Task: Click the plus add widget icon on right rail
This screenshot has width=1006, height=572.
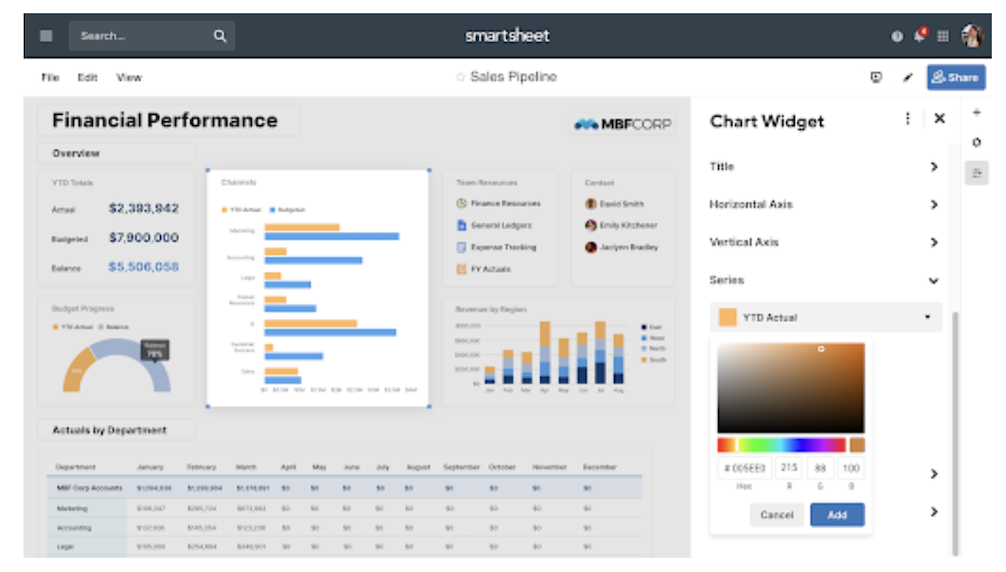Action: click(x=976, y=112)
